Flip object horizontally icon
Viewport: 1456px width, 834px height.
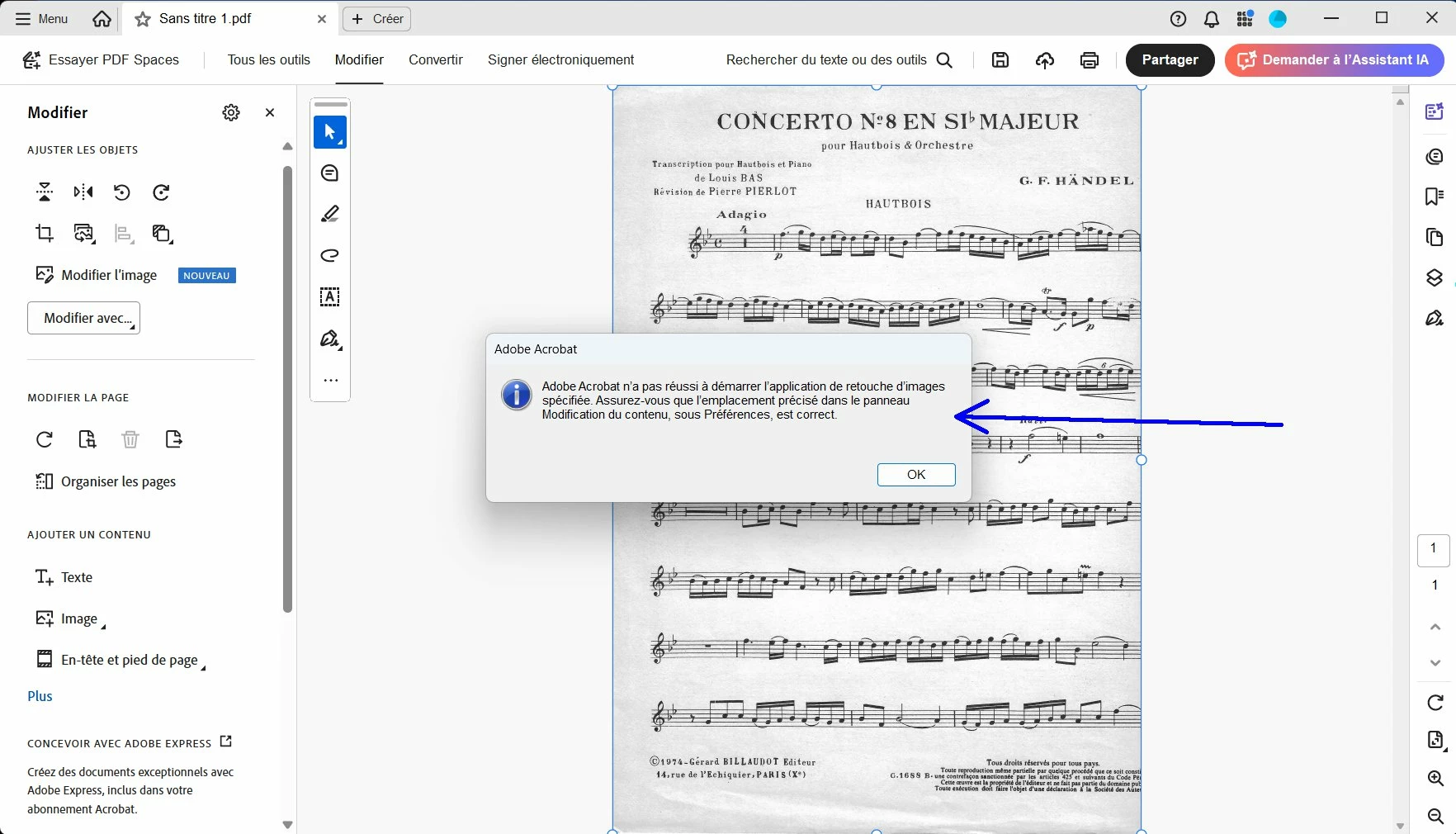point(83,192)
